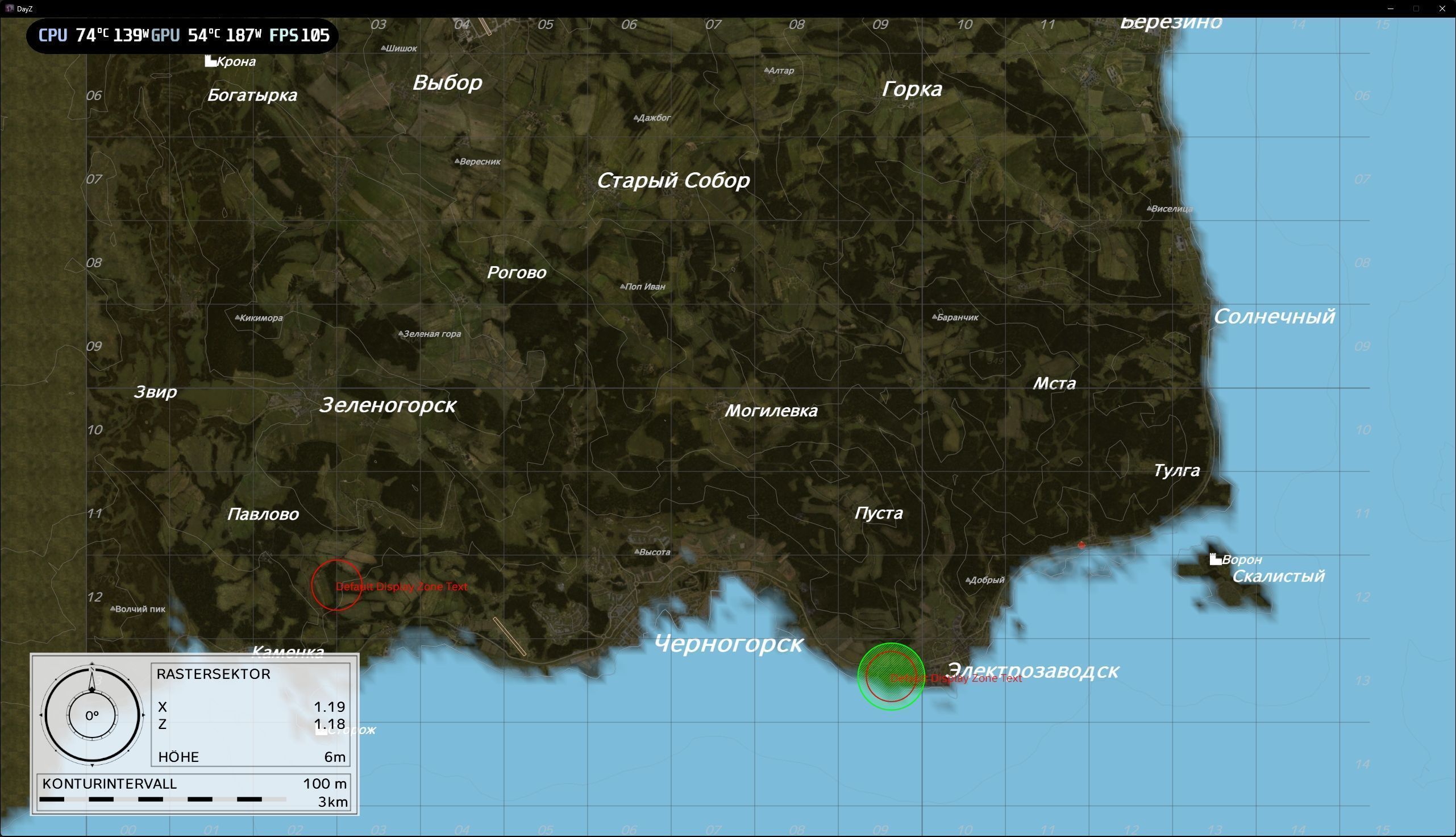This screenshot has width=1456, height=837.
Task: Click the Рогово village label
Action: click(x=517, y=273)
